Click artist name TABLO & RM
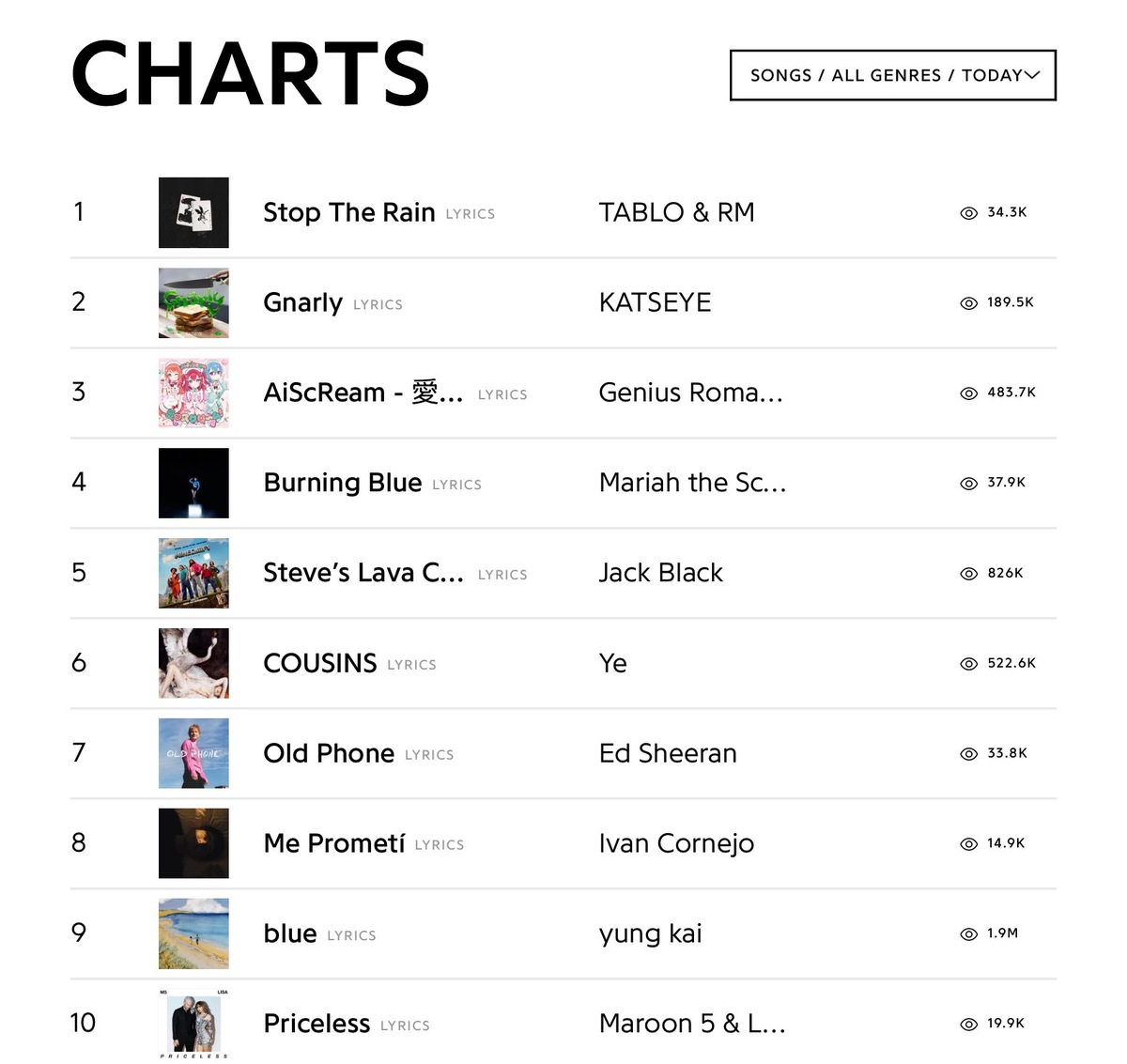 tap(677, 212)
